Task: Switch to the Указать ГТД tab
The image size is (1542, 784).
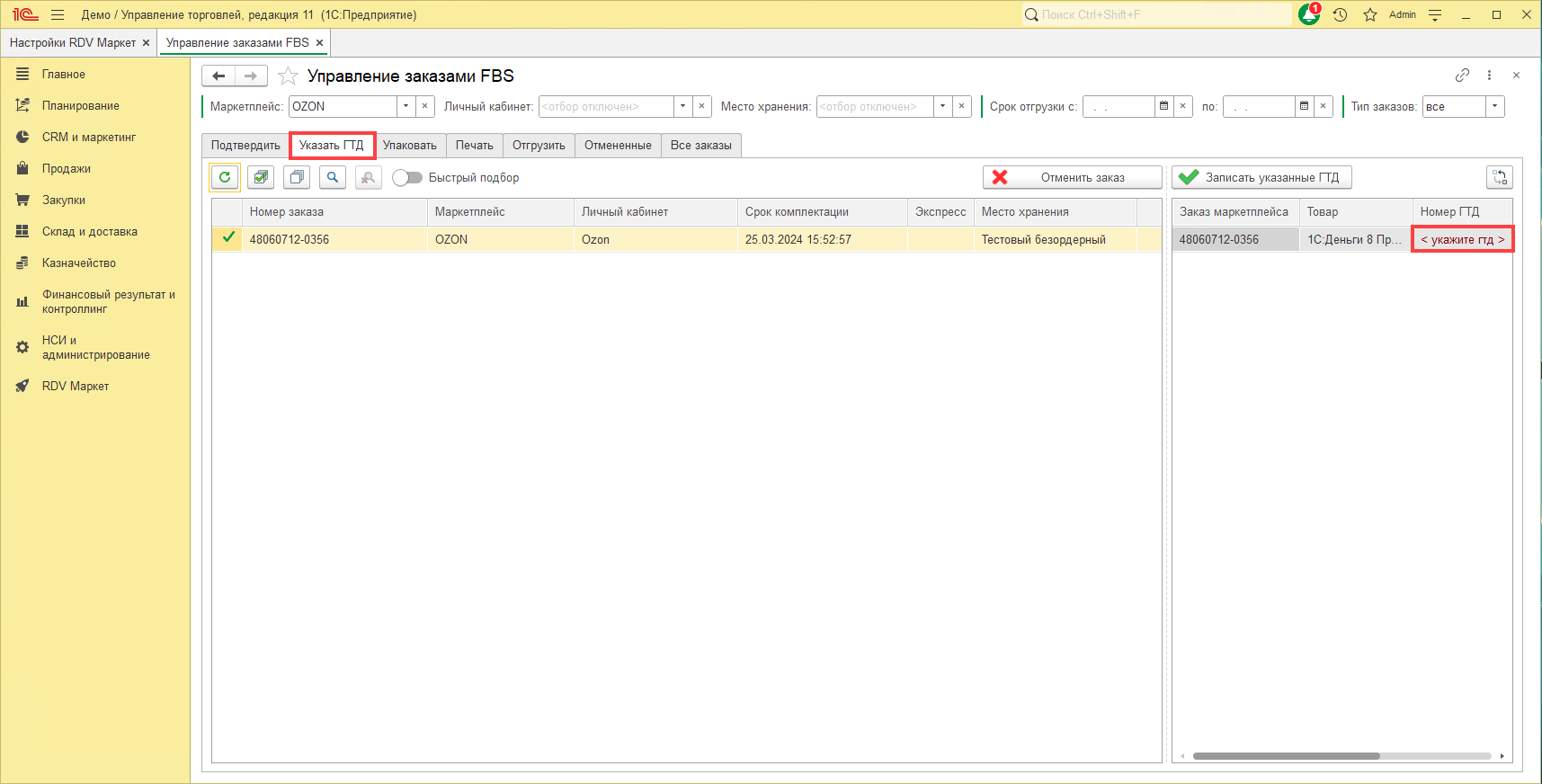Action: pos(332,146)
